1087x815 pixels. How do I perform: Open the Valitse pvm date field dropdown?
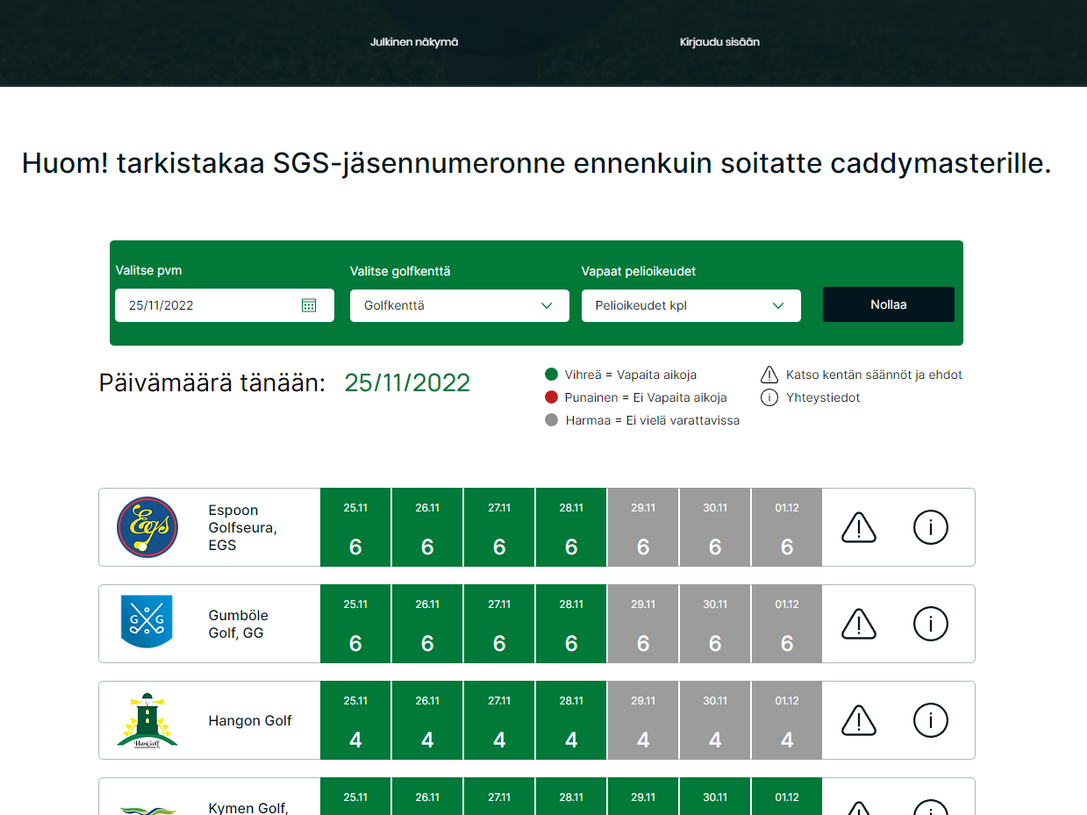click(x=224, y=305)
